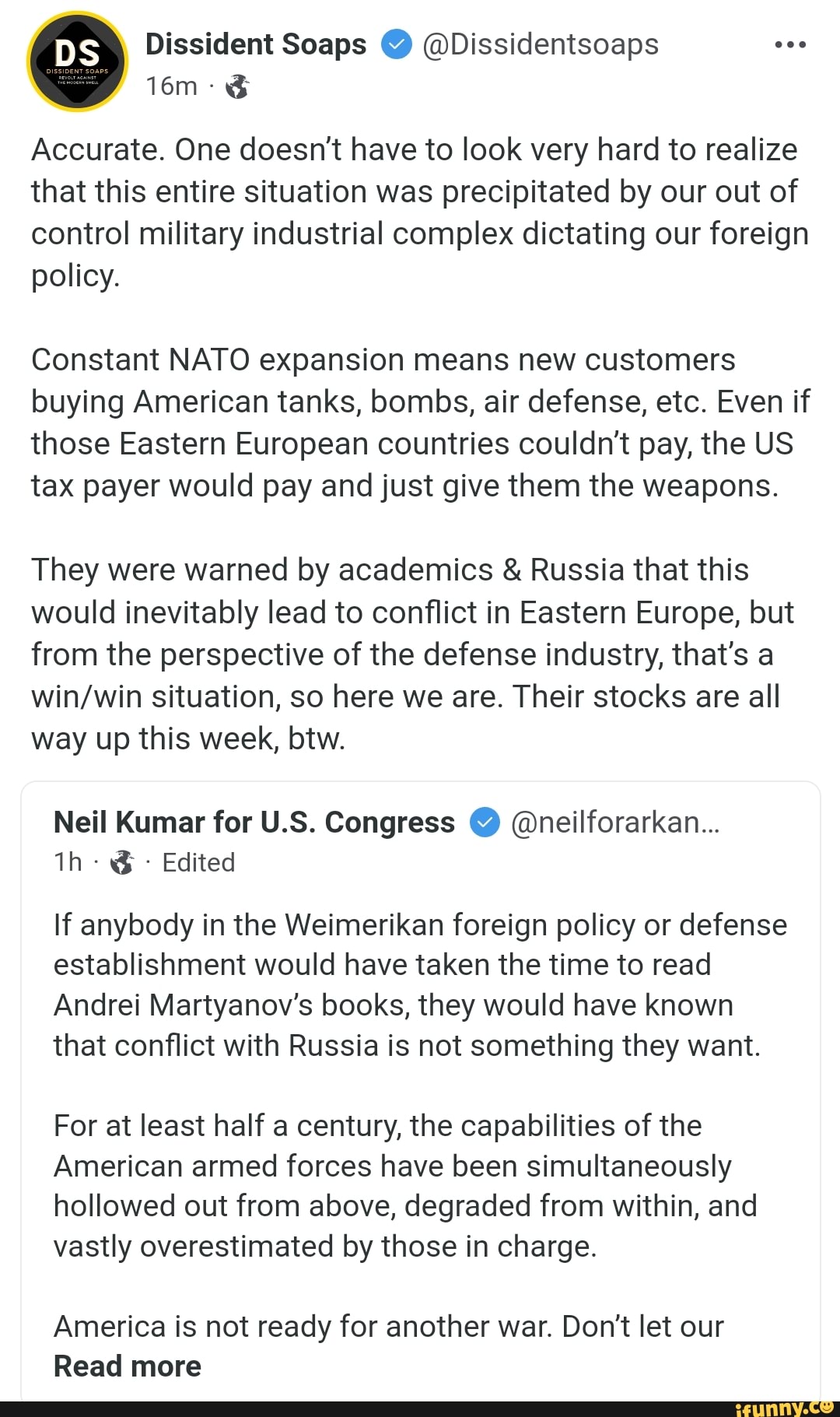Image resolution: width=840 pixels, height=1417 pixels.
Task: Click Neil Kumar's blue verified checkmark
Action: [485, 822]
